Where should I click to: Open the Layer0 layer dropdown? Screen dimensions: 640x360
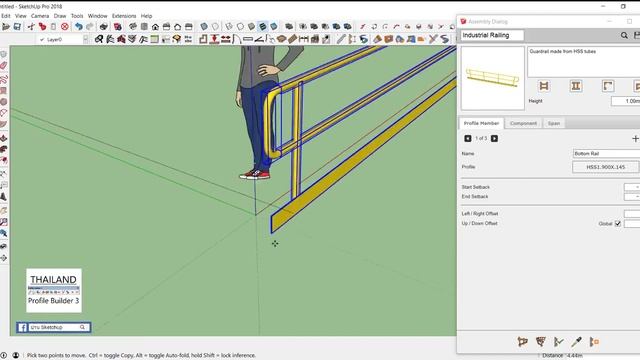coord(85,40)
